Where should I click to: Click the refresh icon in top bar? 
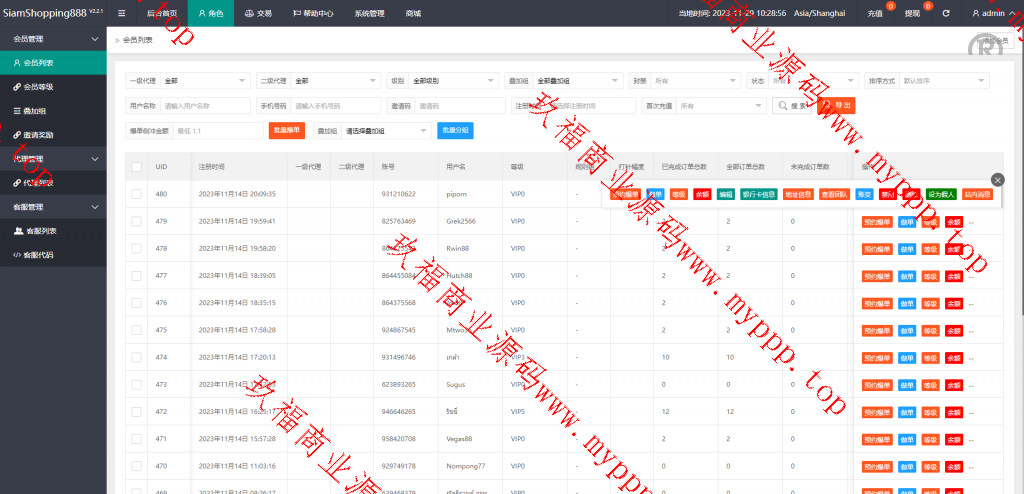946,13
